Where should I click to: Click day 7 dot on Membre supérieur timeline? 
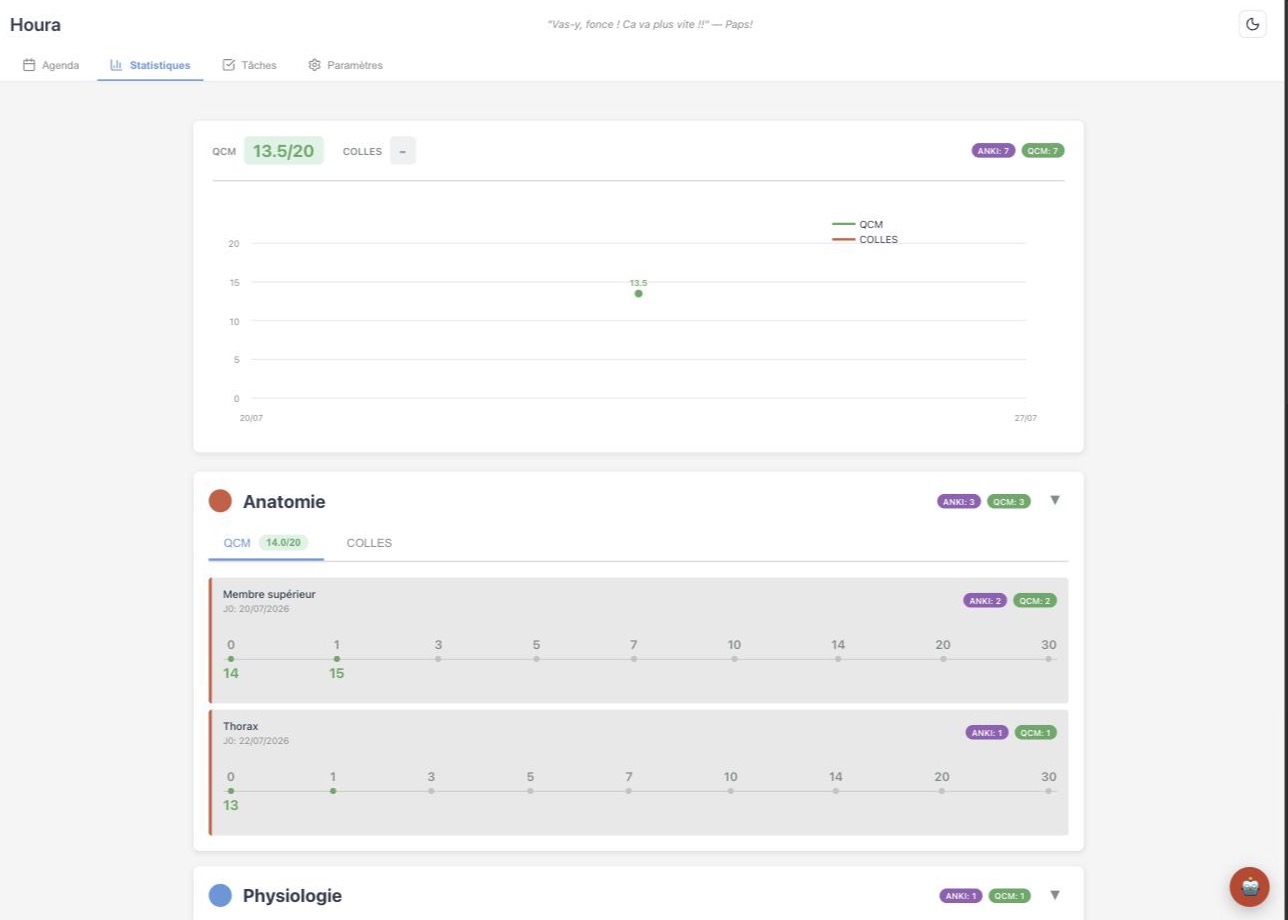[634, 659]
